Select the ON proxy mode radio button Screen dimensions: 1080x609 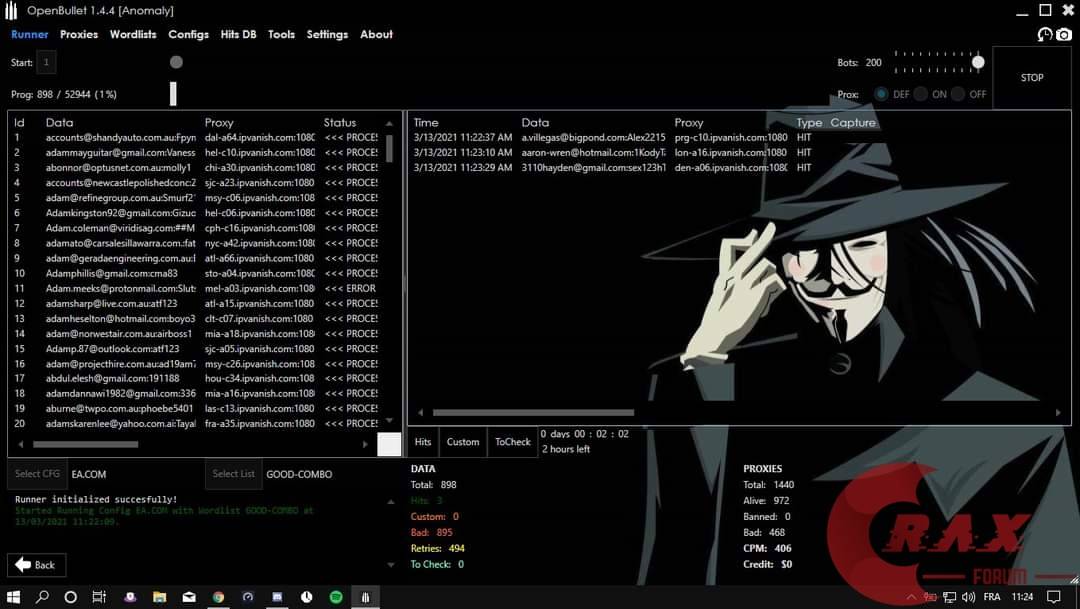click(x=920, y=94)
